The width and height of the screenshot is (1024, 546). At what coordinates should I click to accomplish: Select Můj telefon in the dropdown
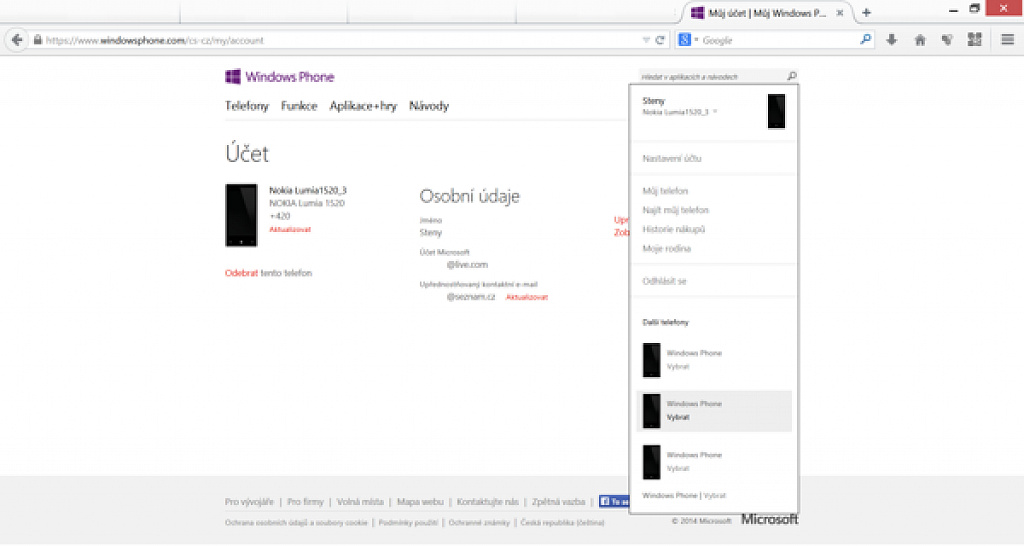(x=665, y=191)
